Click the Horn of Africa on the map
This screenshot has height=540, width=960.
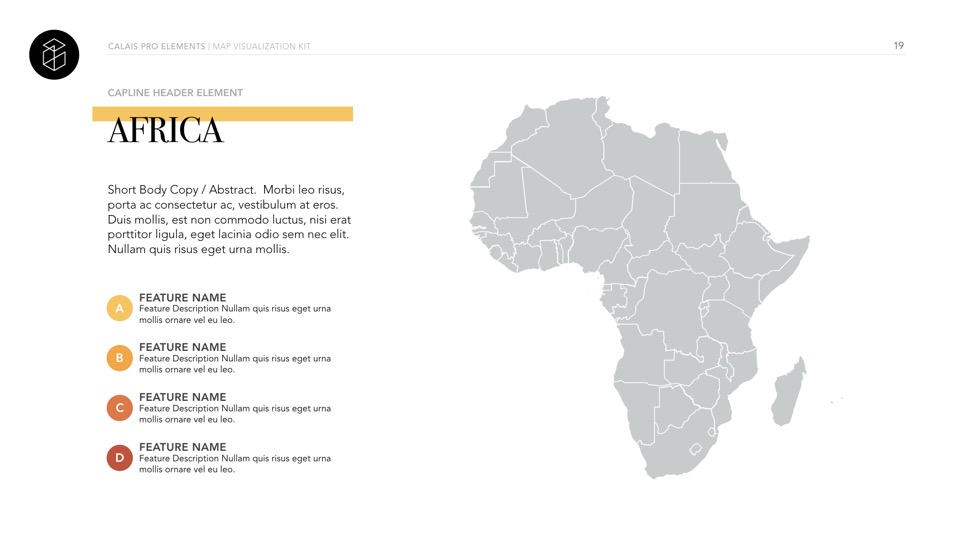point(788,248)
